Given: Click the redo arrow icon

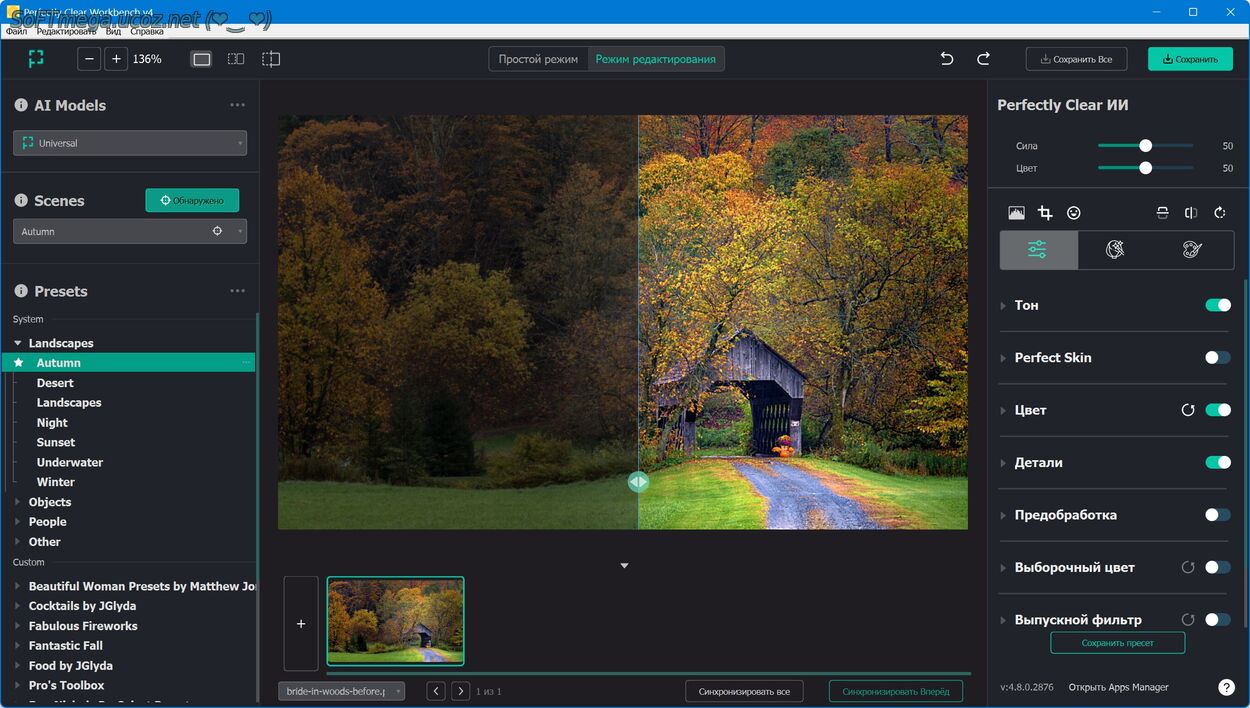Looking at the screenshot, I should [x=983, y=59].
